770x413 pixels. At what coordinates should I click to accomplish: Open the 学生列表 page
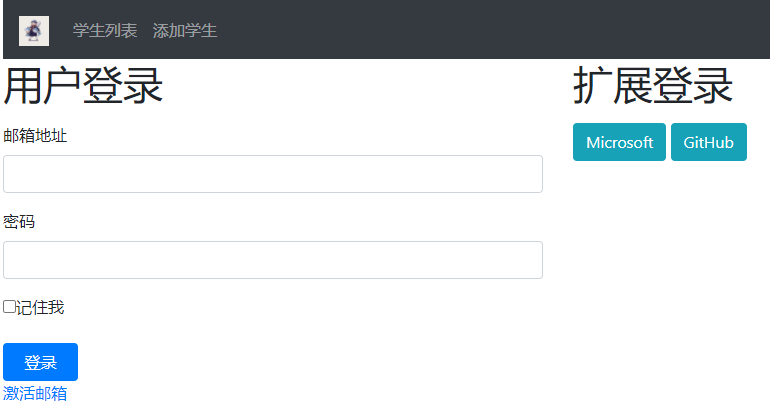pyautogui.click(x=105, y=31)
